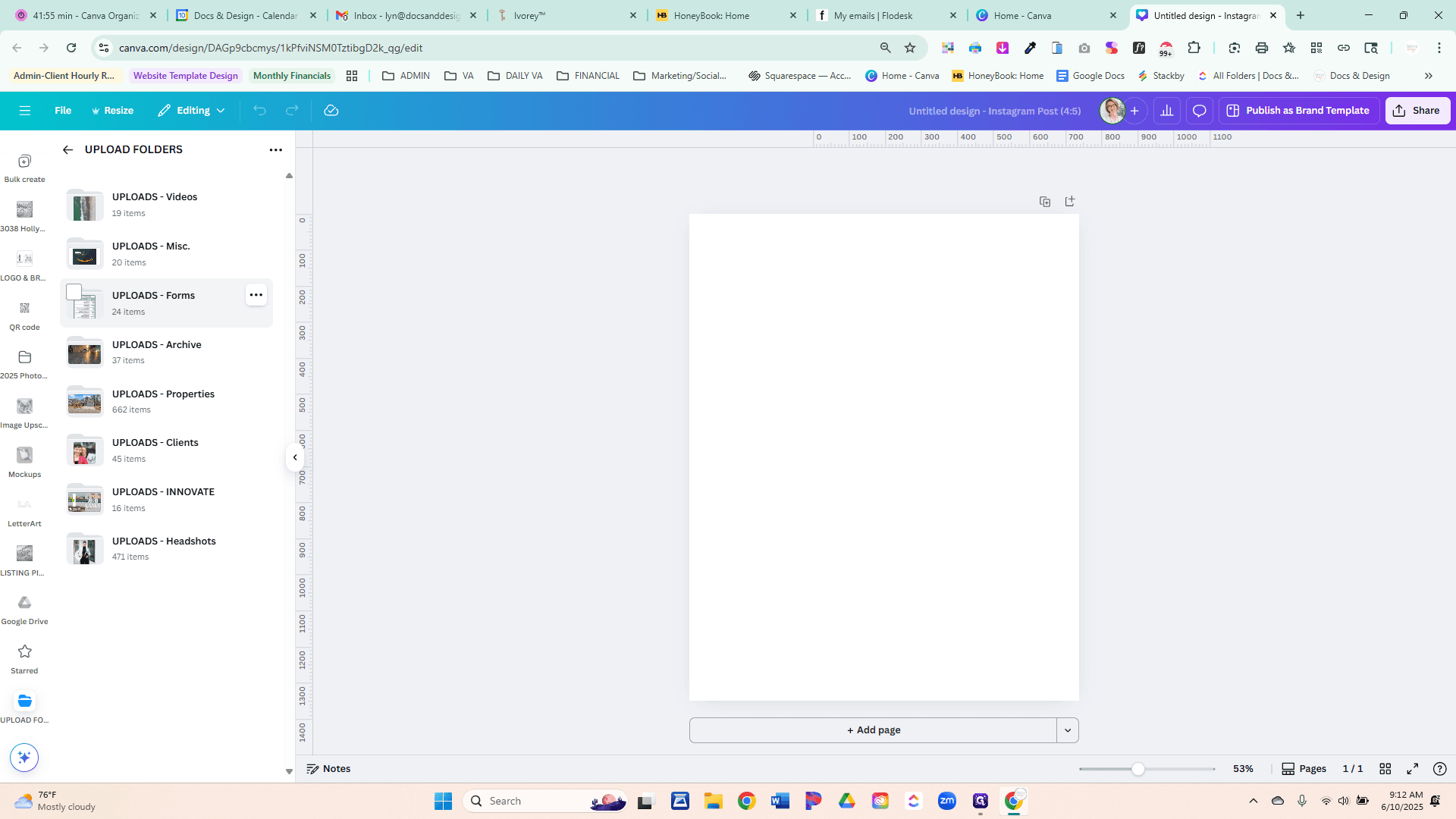Open the UPLOADS - Clients folder

[167, 450]
